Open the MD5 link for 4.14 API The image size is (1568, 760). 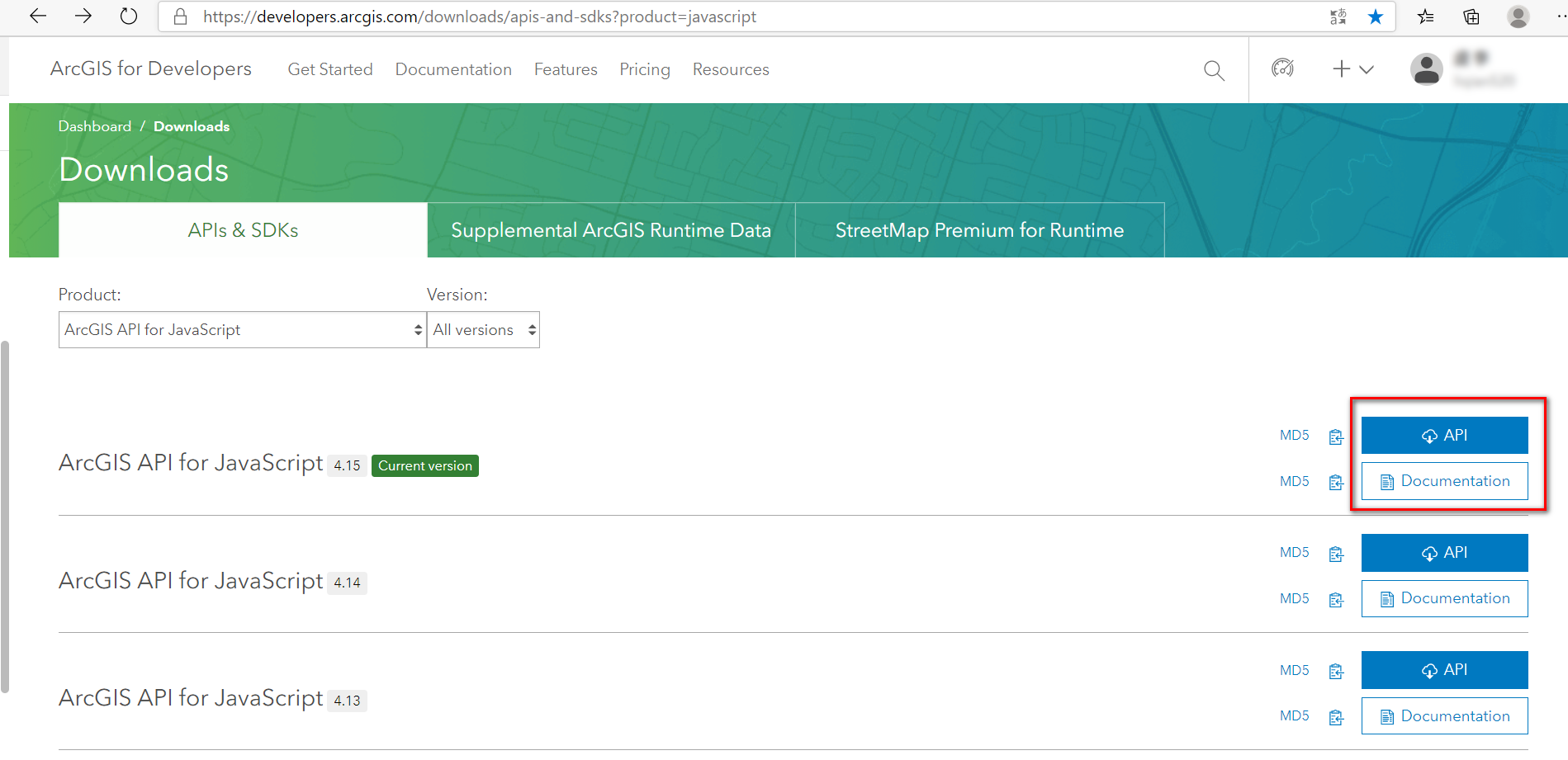tap(1295, 552)
